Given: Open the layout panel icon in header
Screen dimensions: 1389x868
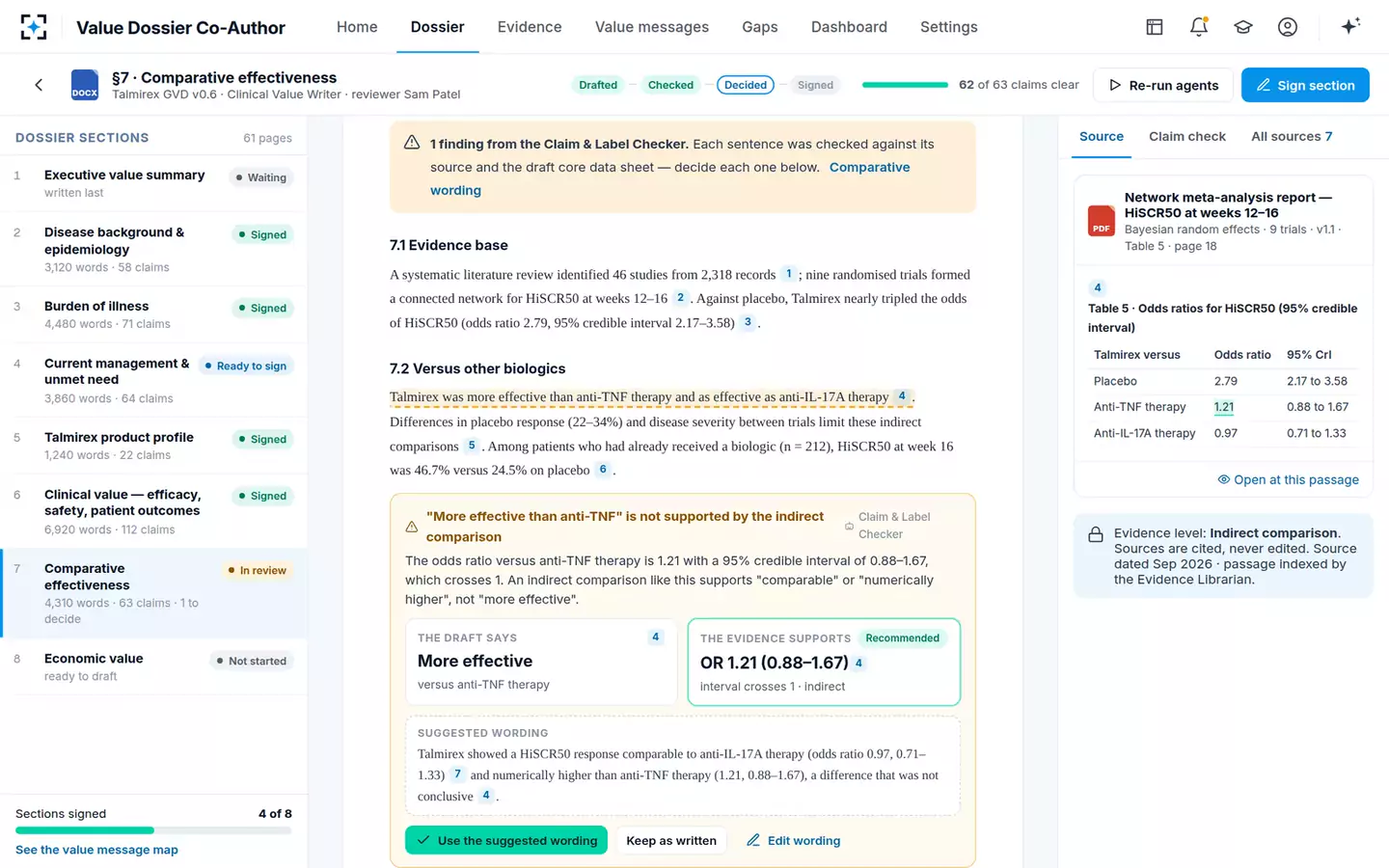Looking at the screenshot, I should (x=1155, y=27).
